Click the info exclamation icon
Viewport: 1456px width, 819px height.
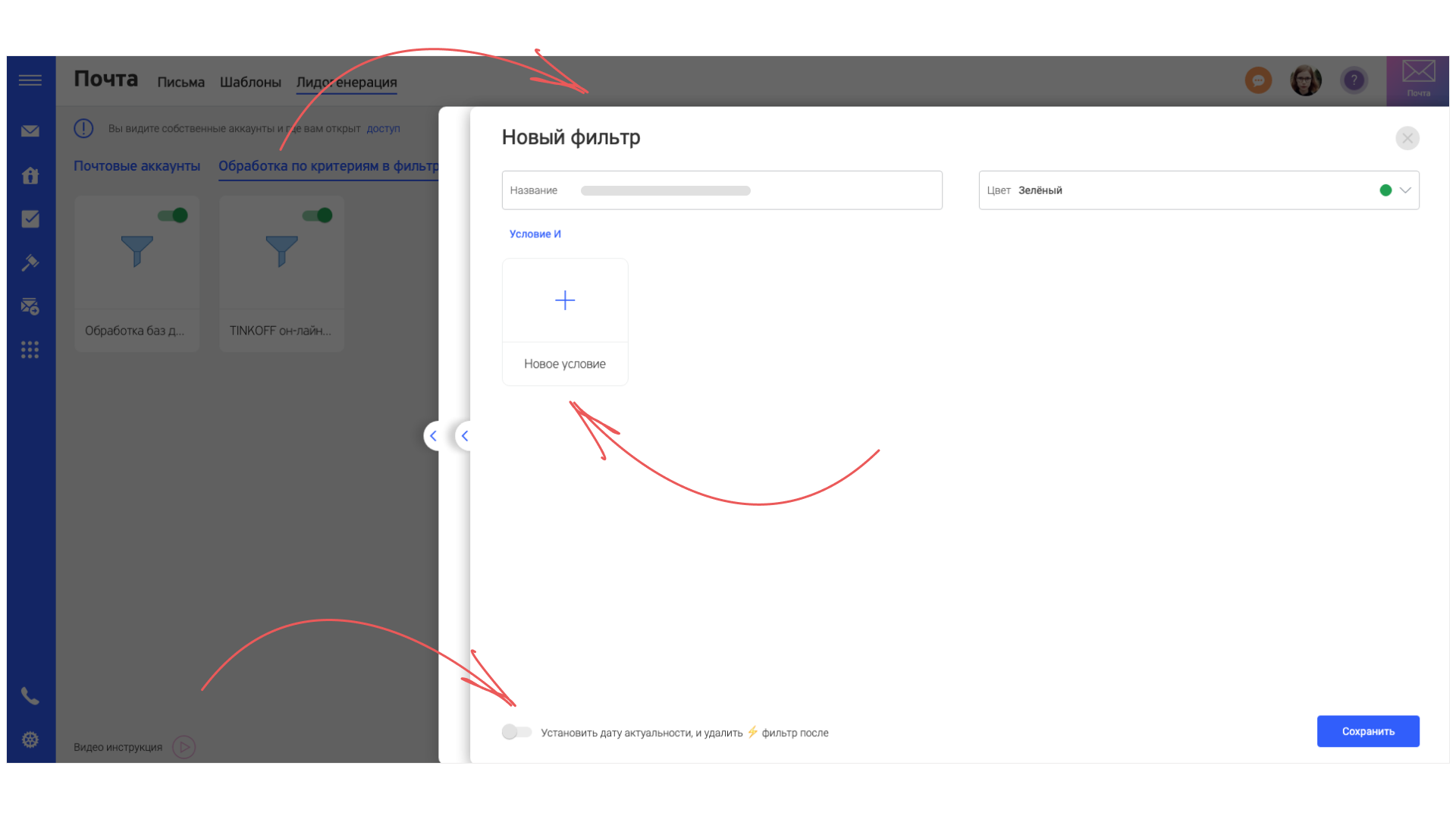tap(83, 128)
